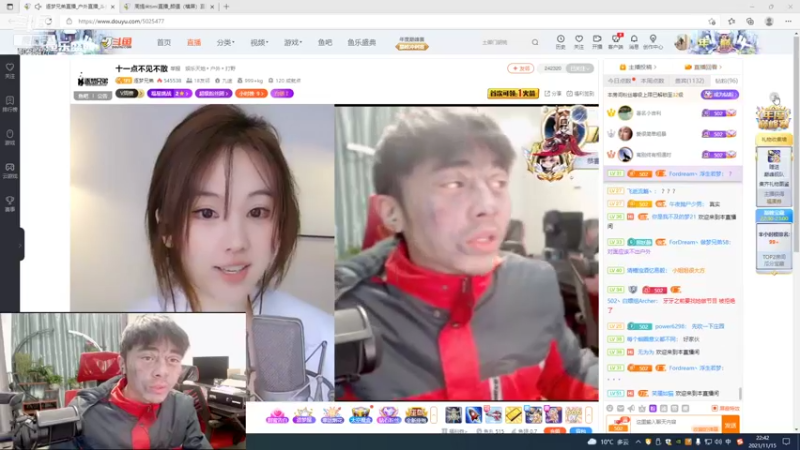800x450 pixels.
Task: Open the silver crown second-ranked user avatar
Action: [625, 134]
